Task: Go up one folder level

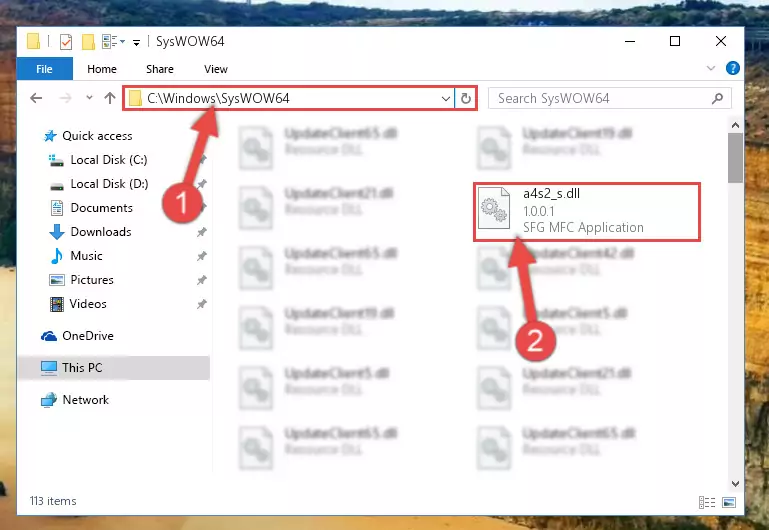Action: tap(110, 98)
